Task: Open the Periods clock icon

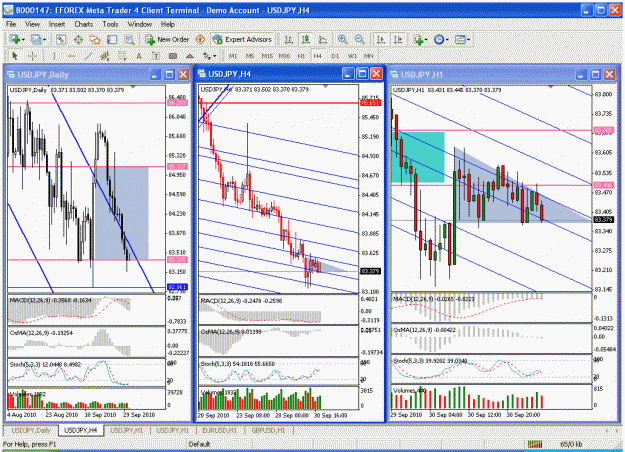Action: (x=439, y=39)
